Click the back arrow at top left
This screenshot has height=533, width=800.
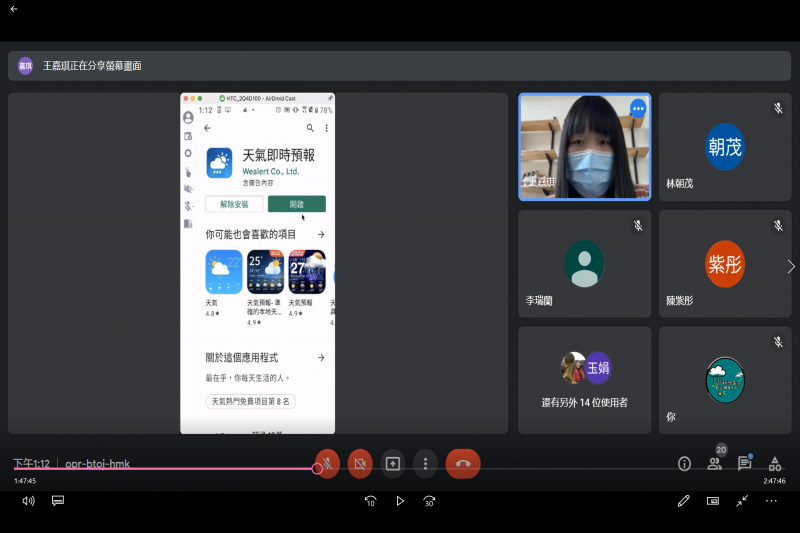click(x=14, y=9)
